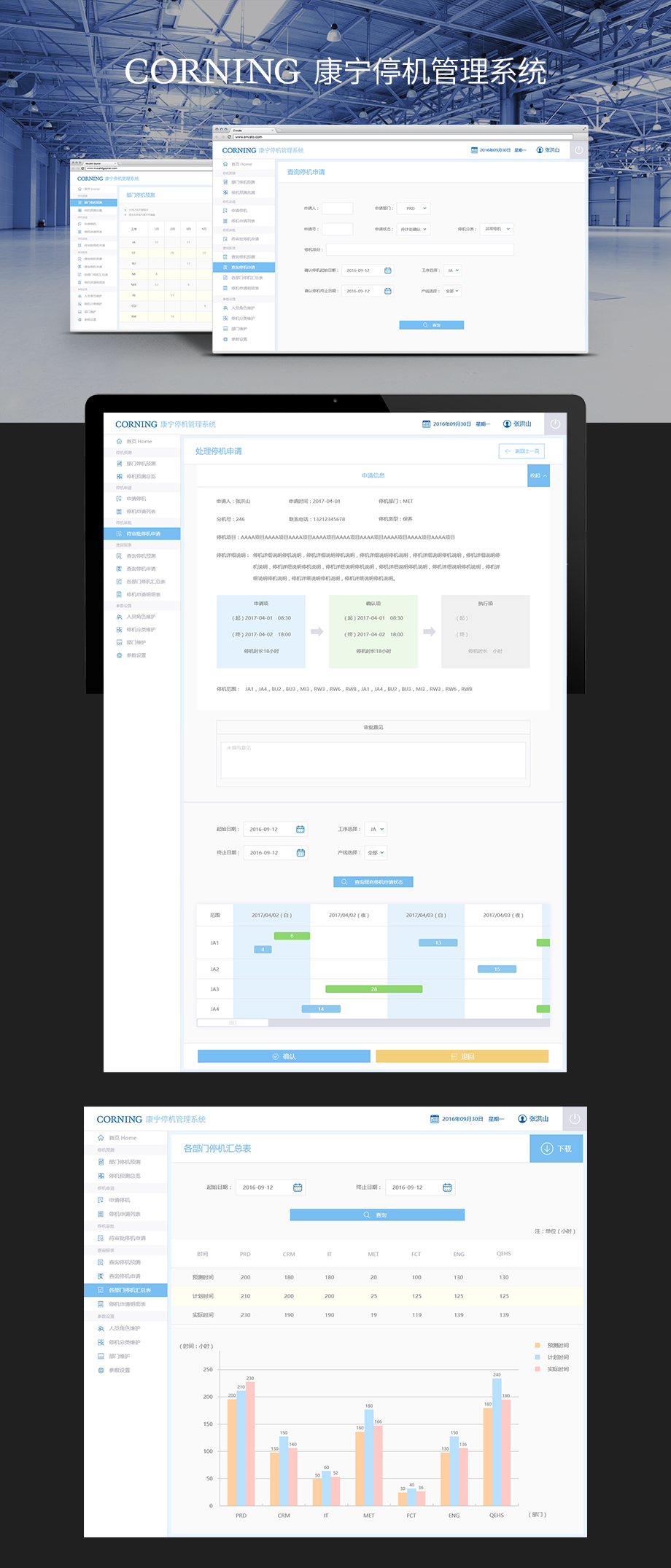Click Gantt chart horizontal scrollbar handle

(233, 1023)
